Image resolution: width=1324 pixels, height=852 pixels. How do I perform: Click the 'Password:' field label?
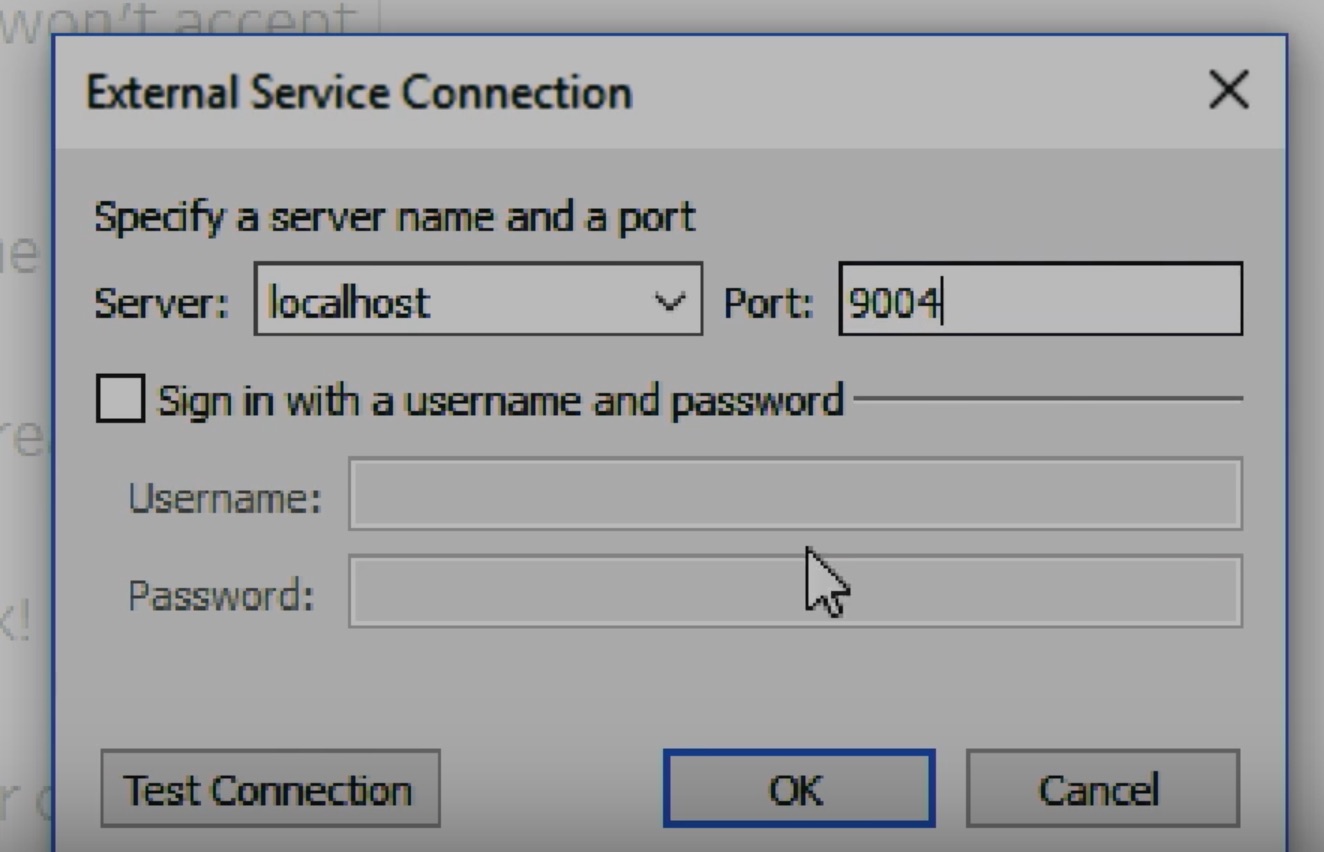tap(221, 595)
